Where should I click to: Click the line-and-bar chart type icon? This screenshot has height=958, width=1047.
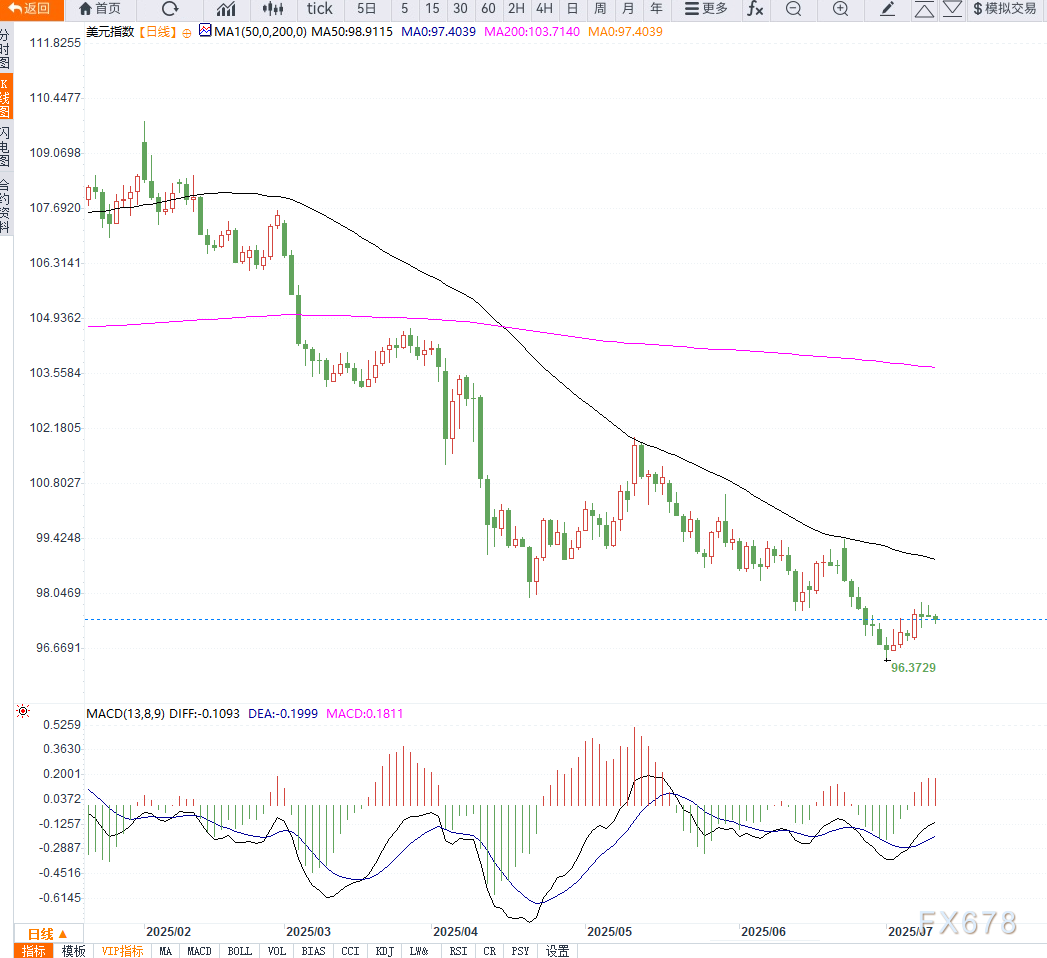226,9
